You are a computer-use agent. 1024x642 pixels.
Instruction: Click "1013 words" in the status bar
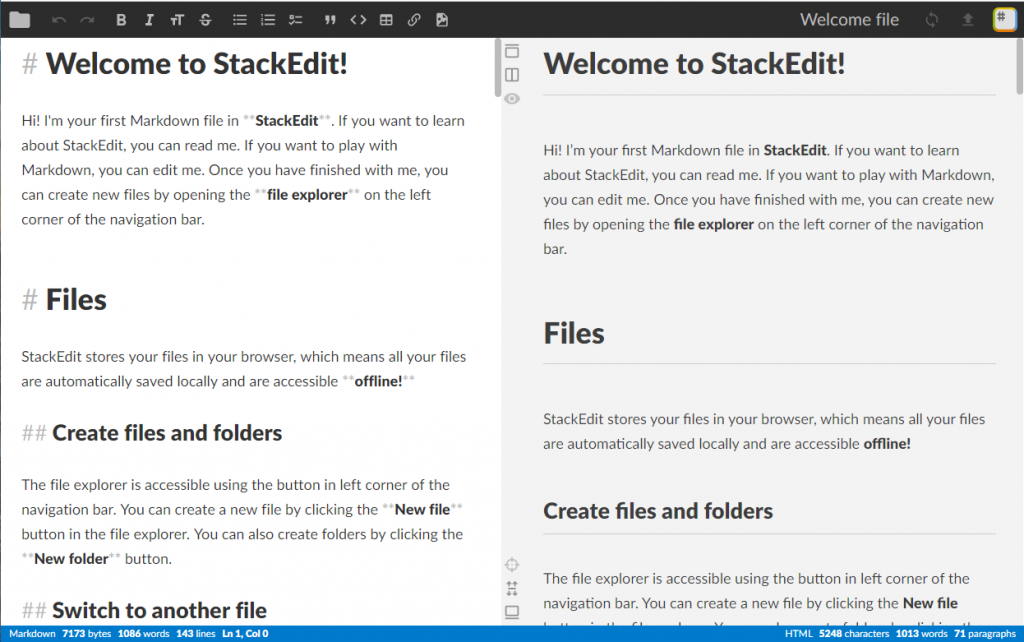[921, 634]
